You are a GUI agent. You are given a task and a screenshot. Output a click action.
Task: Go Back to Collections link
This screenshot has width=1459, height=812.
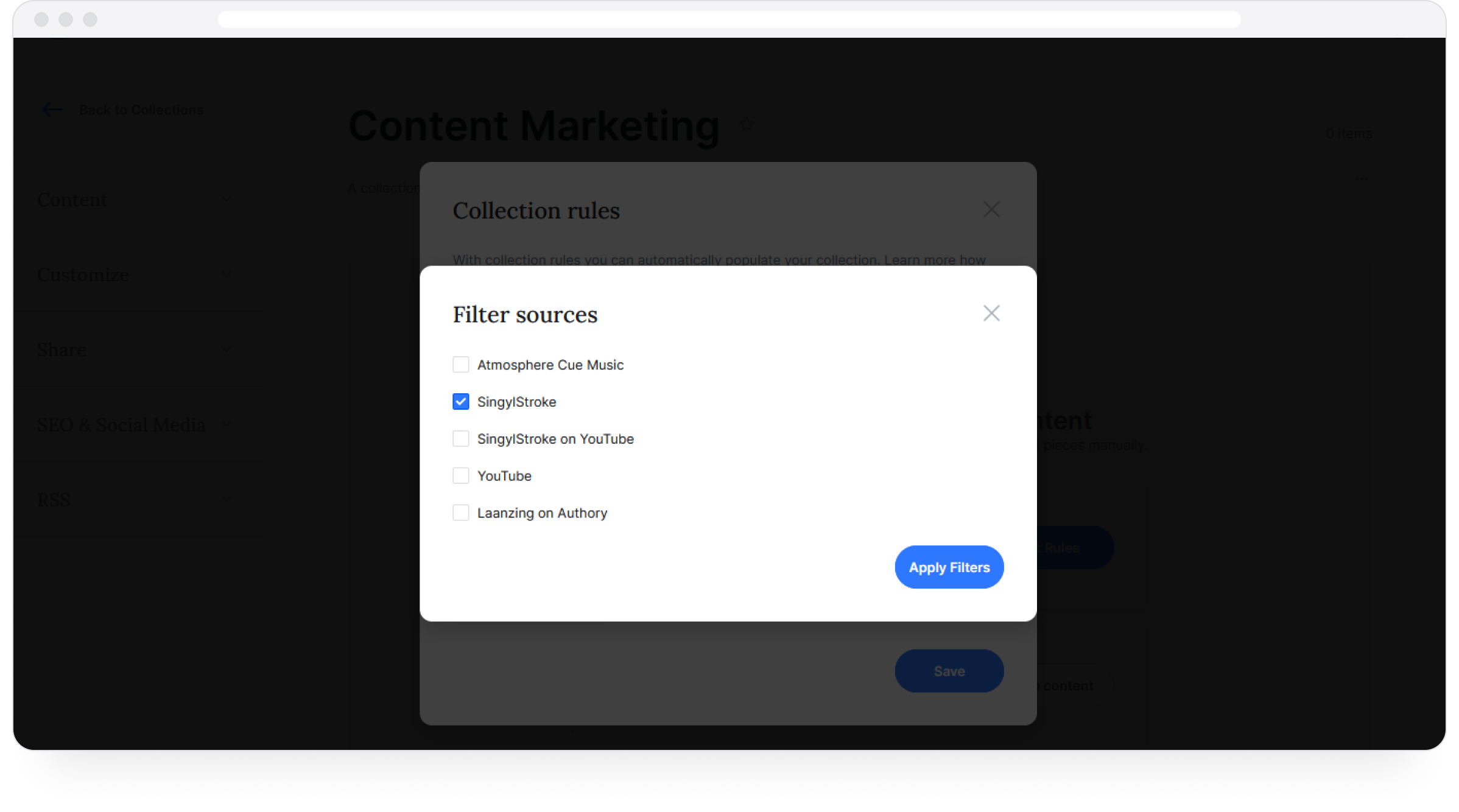pos(141,110)
